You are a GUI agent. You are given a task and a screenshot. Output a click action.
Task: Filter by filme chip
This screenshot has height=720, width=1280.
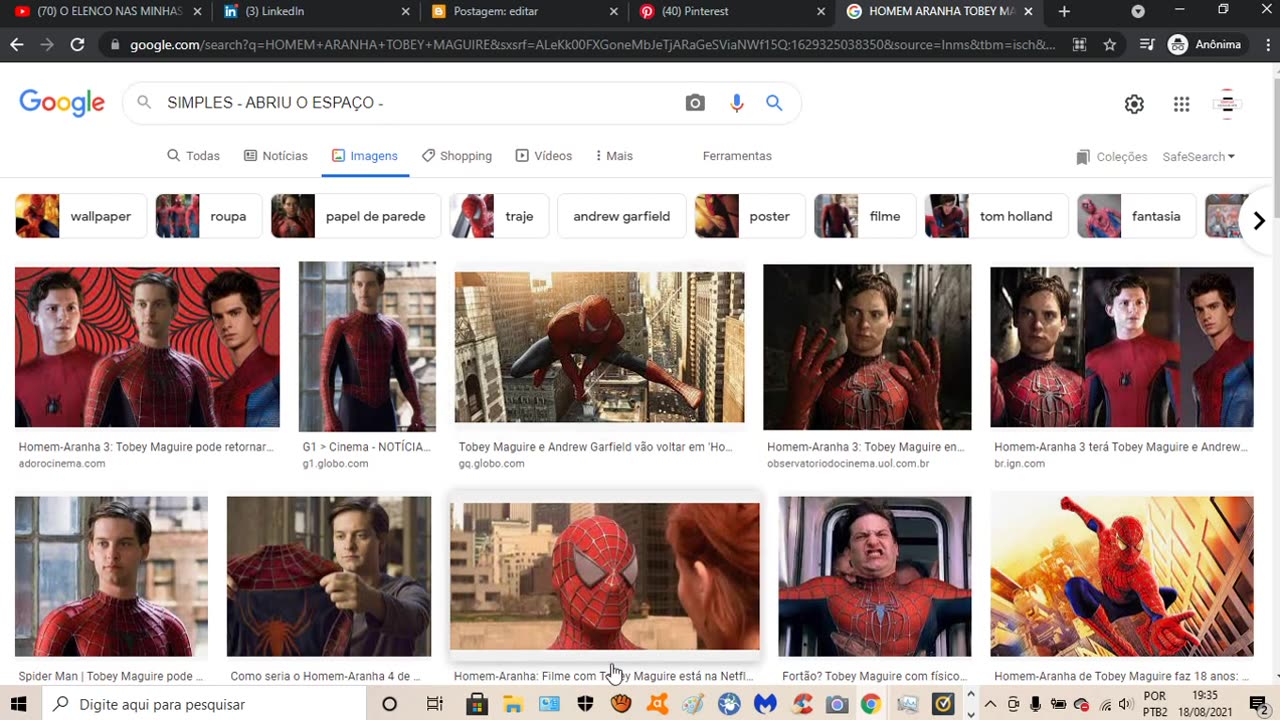pyautogui.click(x=865, y=216)
